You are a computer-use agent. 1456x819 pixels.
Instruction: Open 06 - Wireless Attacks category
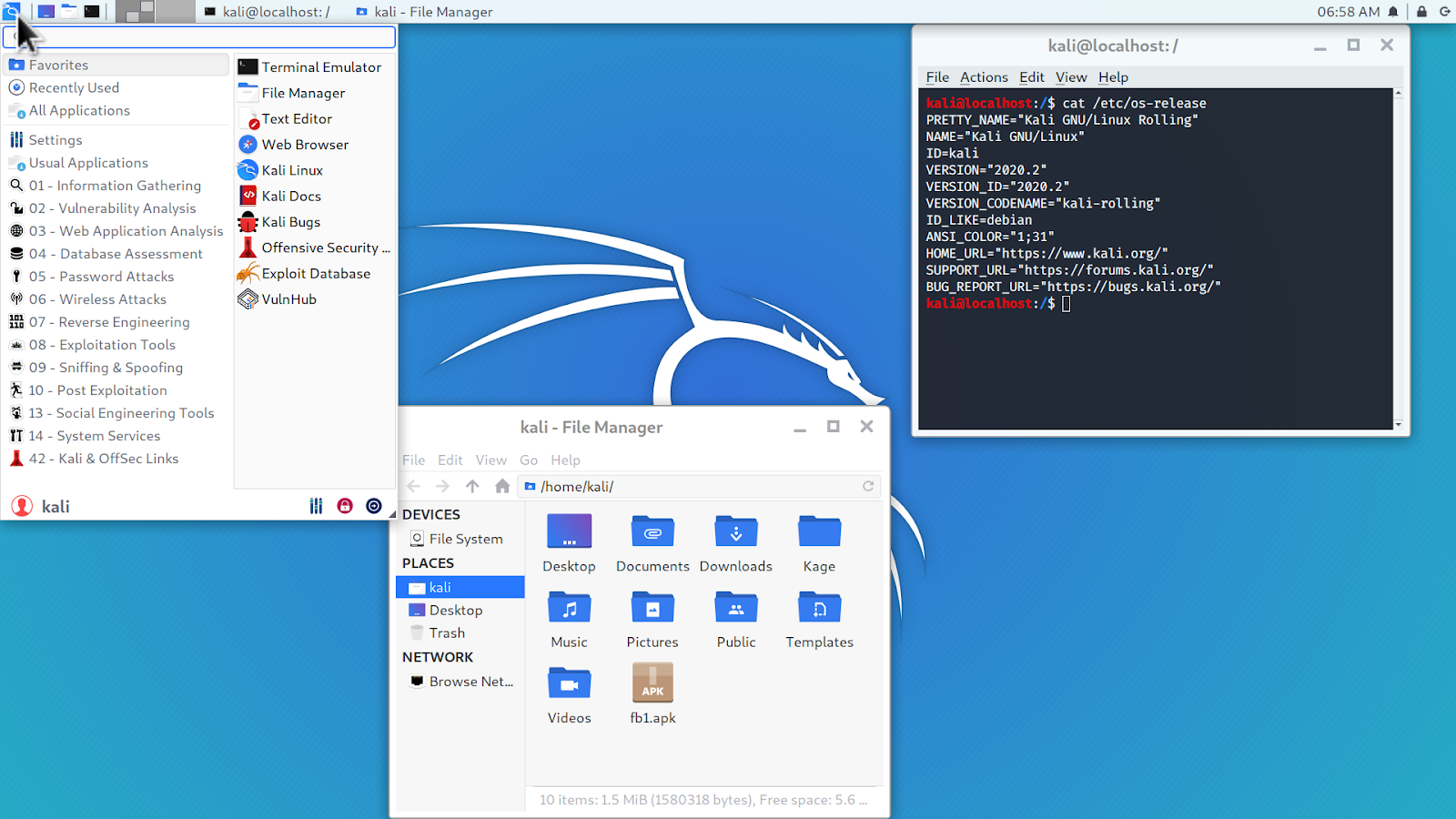pos(117,299)
